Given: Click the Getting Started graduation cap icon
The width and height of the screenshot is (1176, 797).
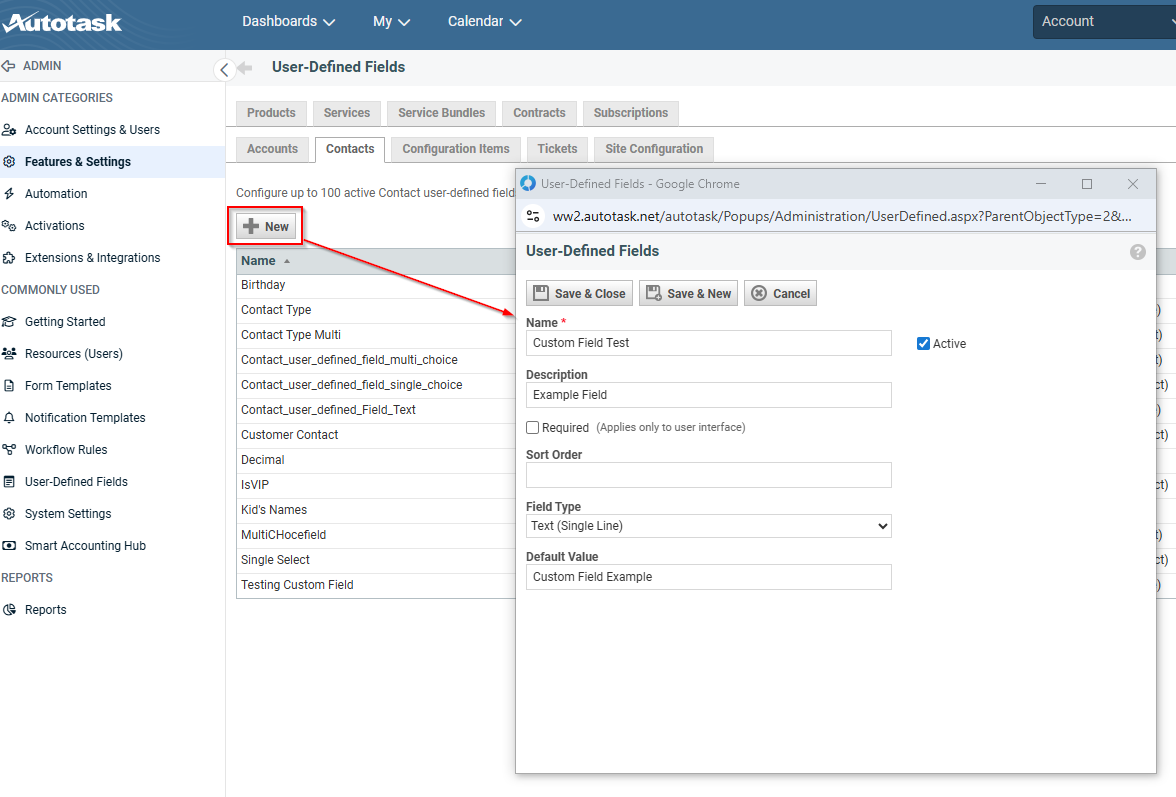Looking at the screenshot, I should pyautogui.click(x=9, y=322).
